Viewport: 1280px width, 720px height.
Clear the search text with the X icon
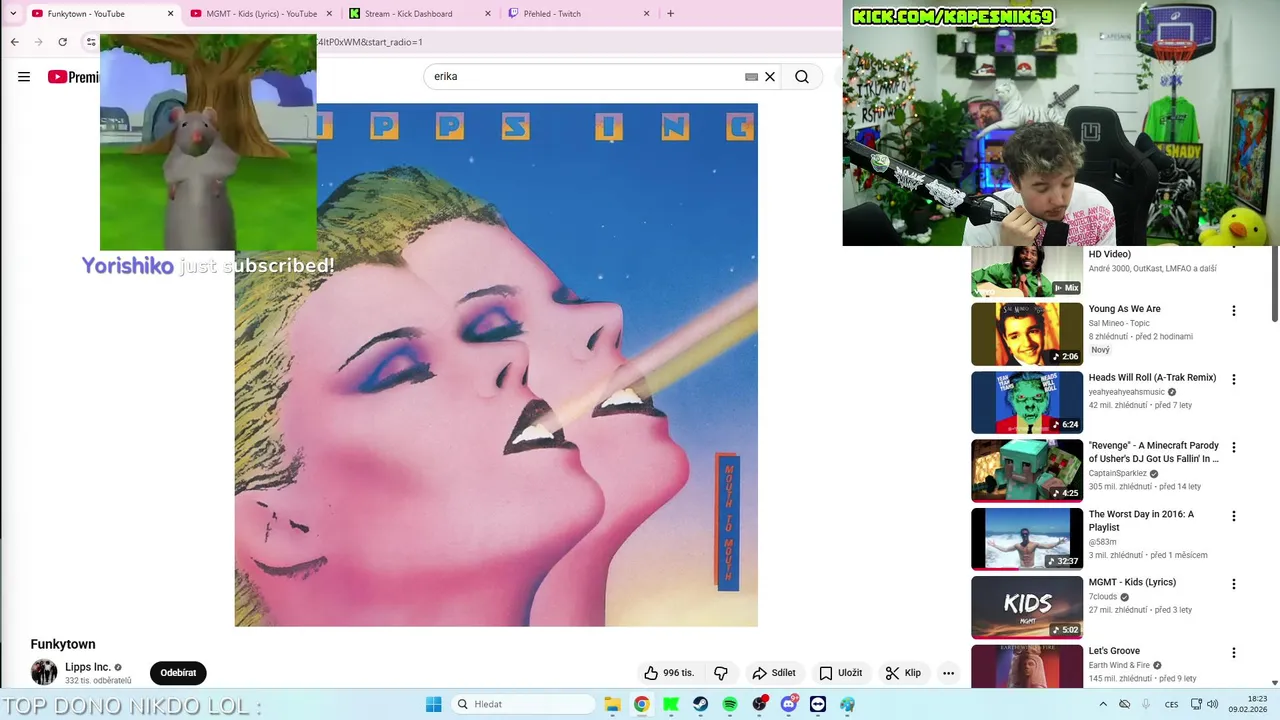(770, 77)
